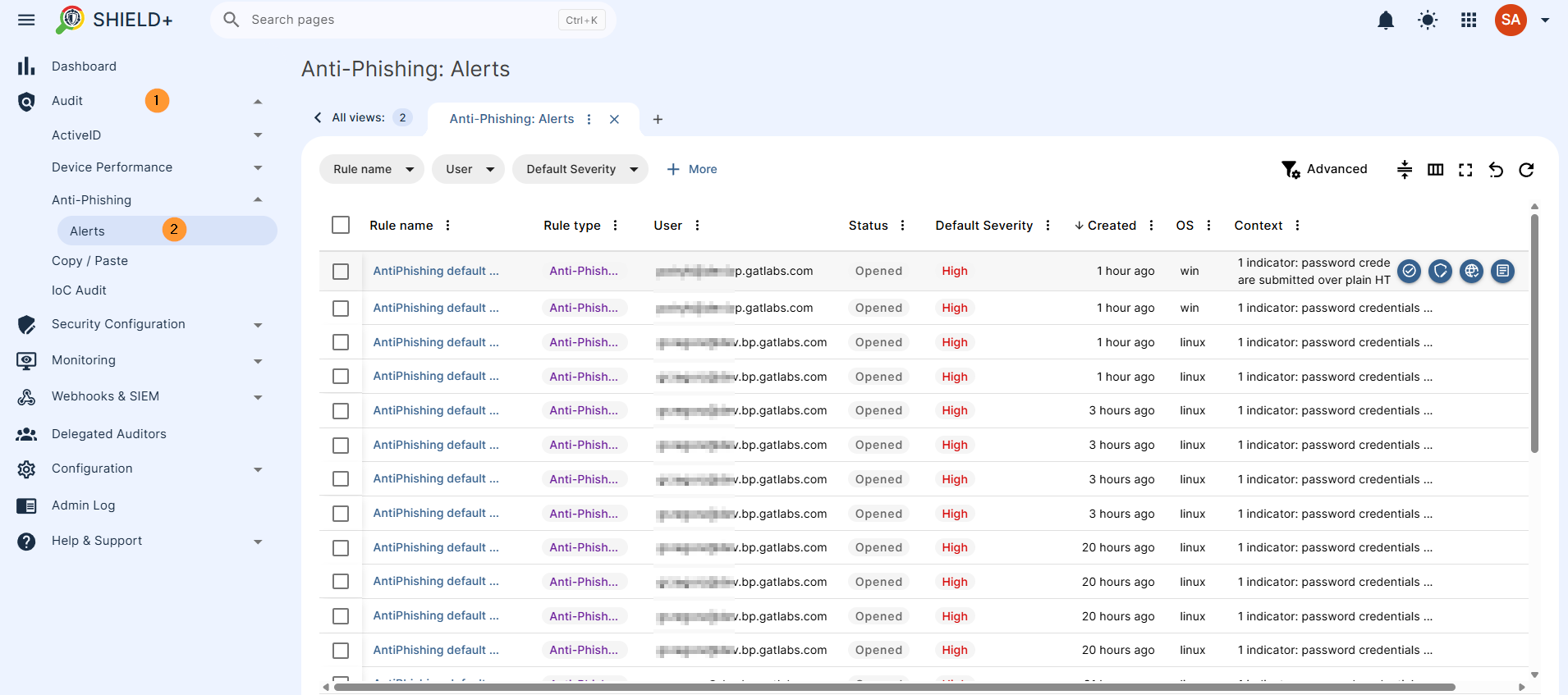Open the OS column menu
Viewport: 1568px width, 695px height.
point(1208,226)
